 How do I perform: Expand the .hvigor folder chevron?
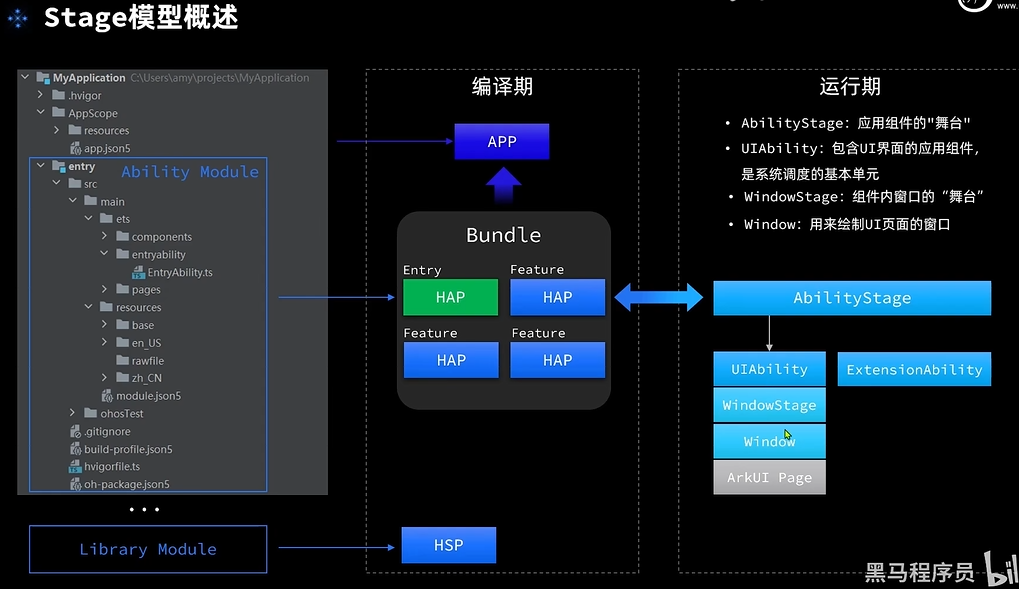(x=41, y=95)
